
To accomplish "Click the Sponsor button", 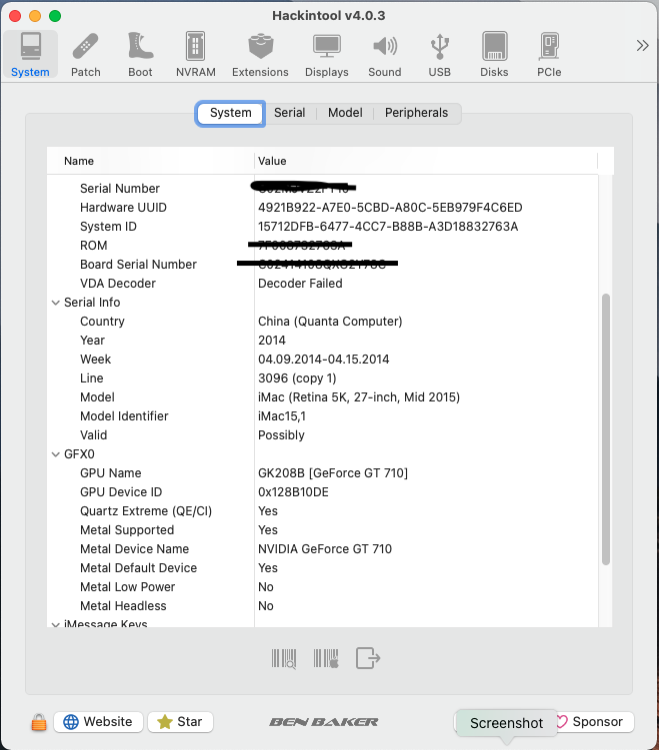I will (595, 722).
